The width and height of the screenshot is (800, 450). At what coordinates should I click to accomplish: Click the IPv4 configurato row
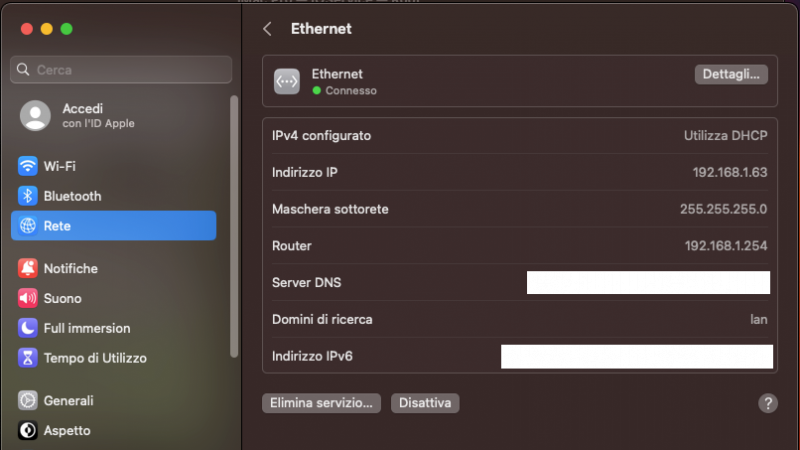(x=519, y=135)
